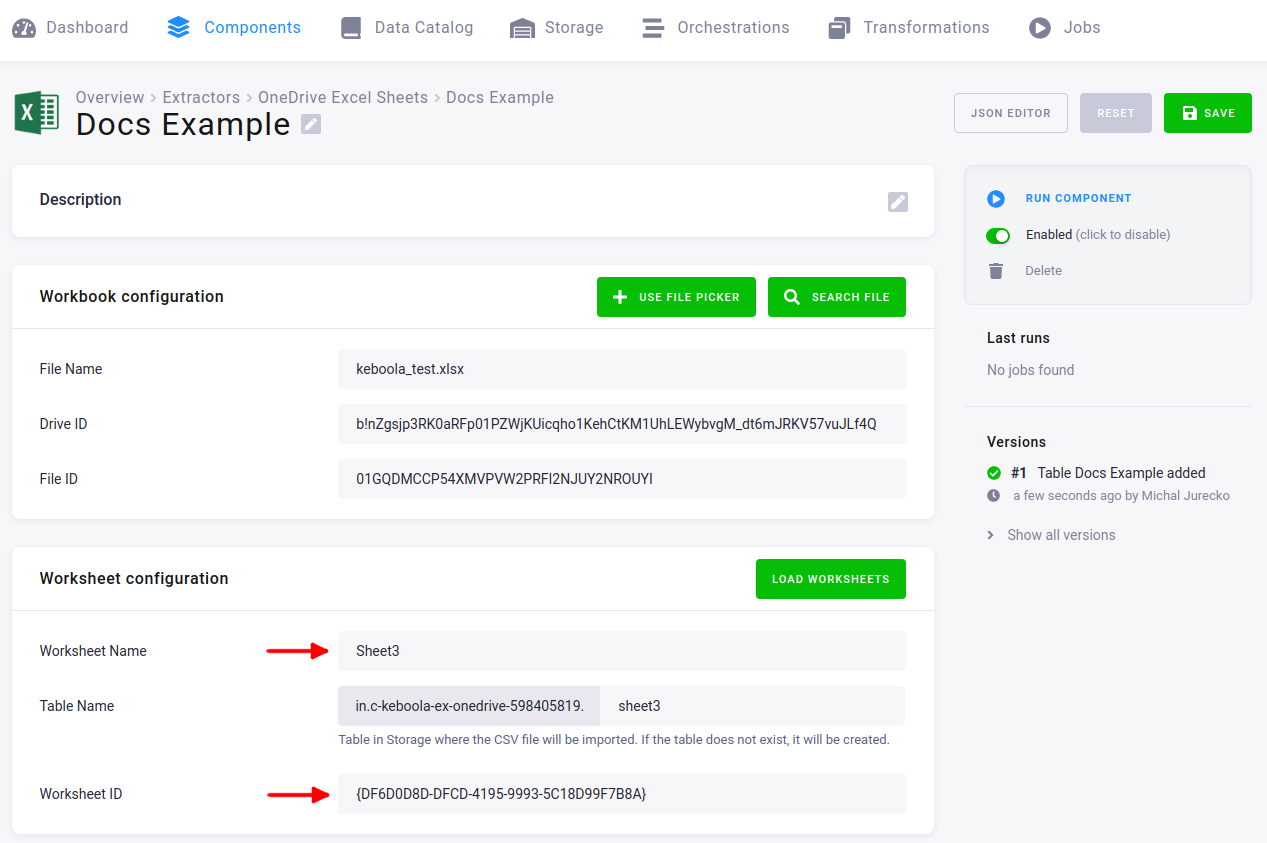This screenshot has width=1267, height=843.
Task: Open Dashboard from the gauge icon
Action: pos(24,28)
